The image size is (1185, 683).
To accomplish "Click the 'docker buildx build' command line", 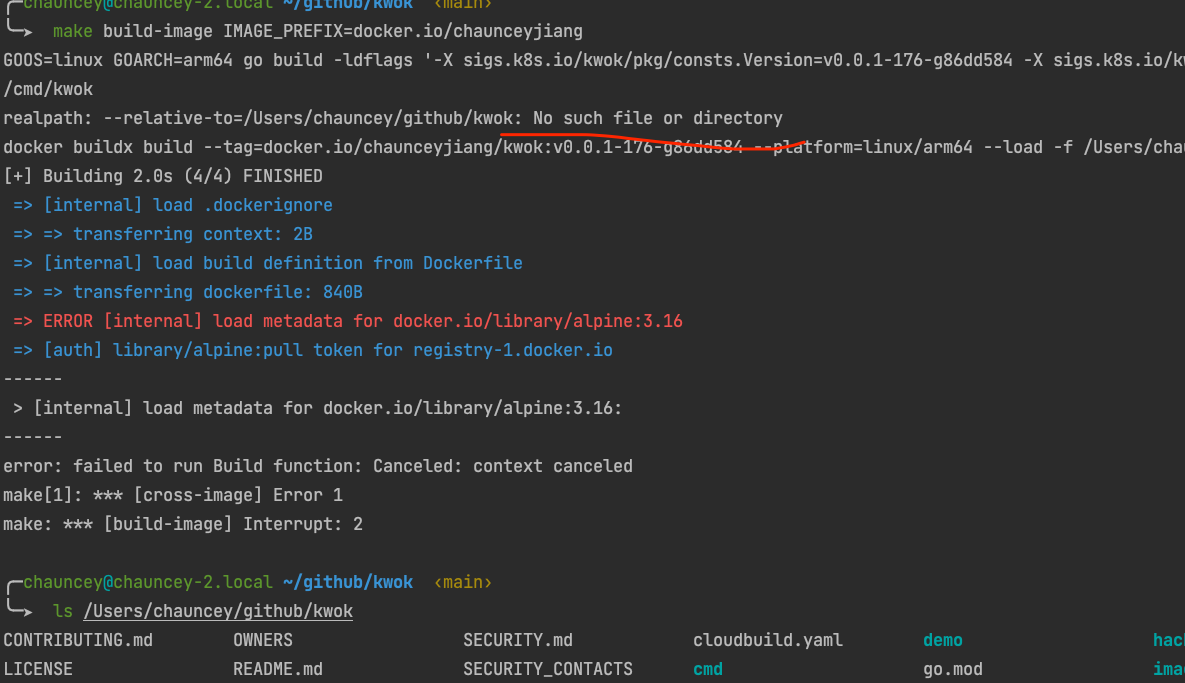I will coord(593,147).
